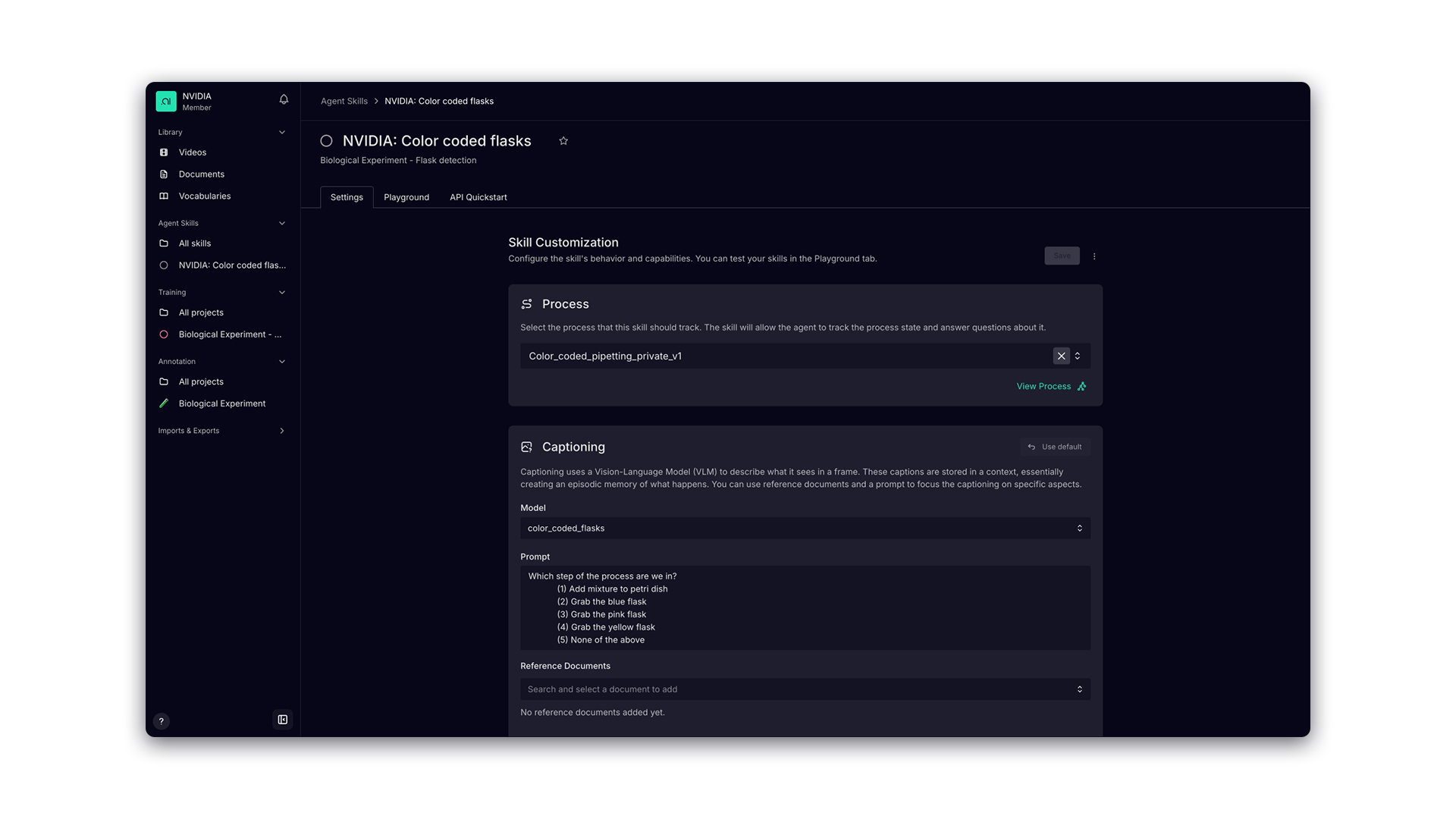Click the 'Biological Experiment - Flask detection' subtitle
The width and height of the screenshot is (1456, 819).
[398, 161]
